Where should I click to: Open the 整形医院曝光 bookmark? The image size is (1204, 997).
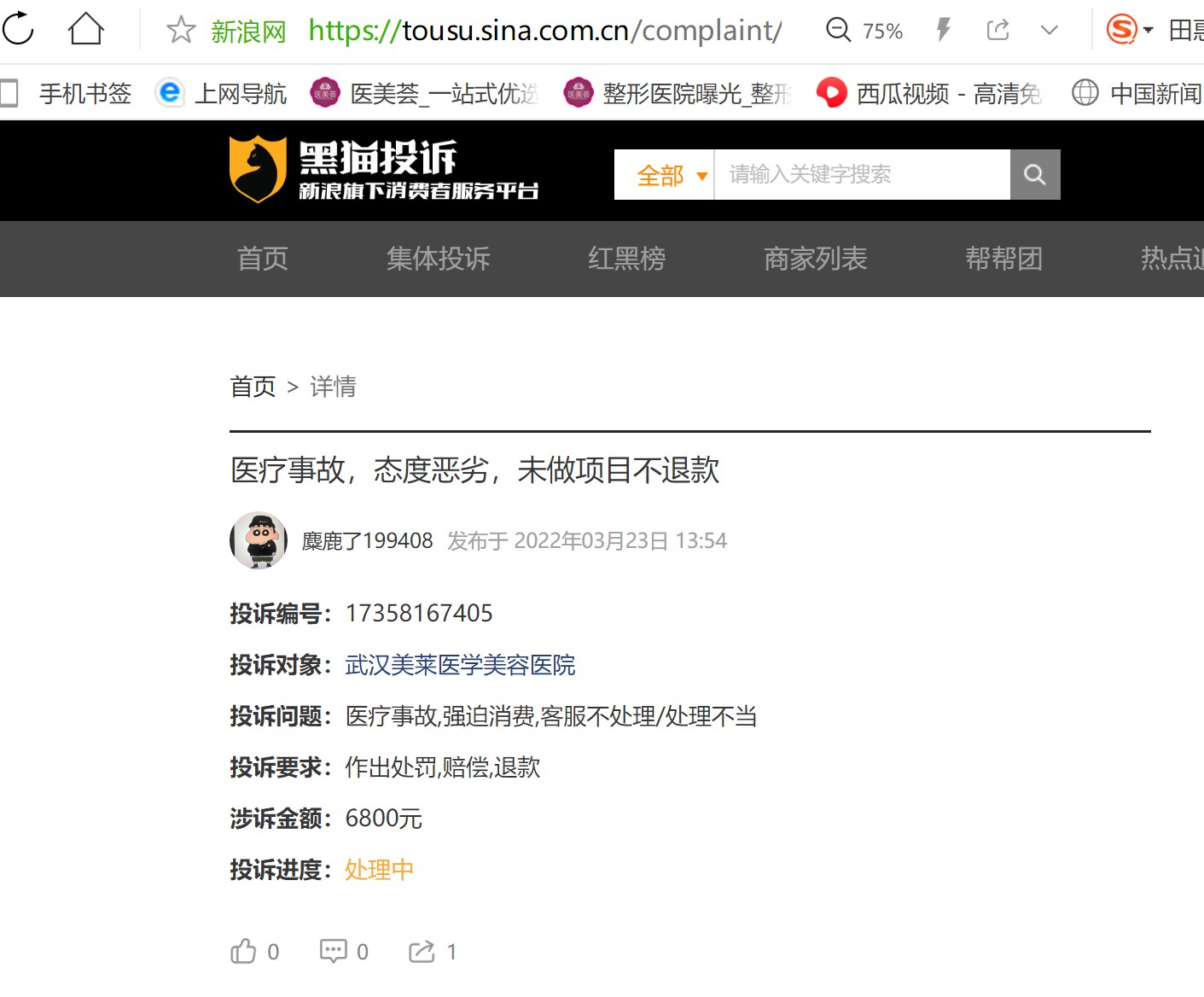tap(678, 93)
